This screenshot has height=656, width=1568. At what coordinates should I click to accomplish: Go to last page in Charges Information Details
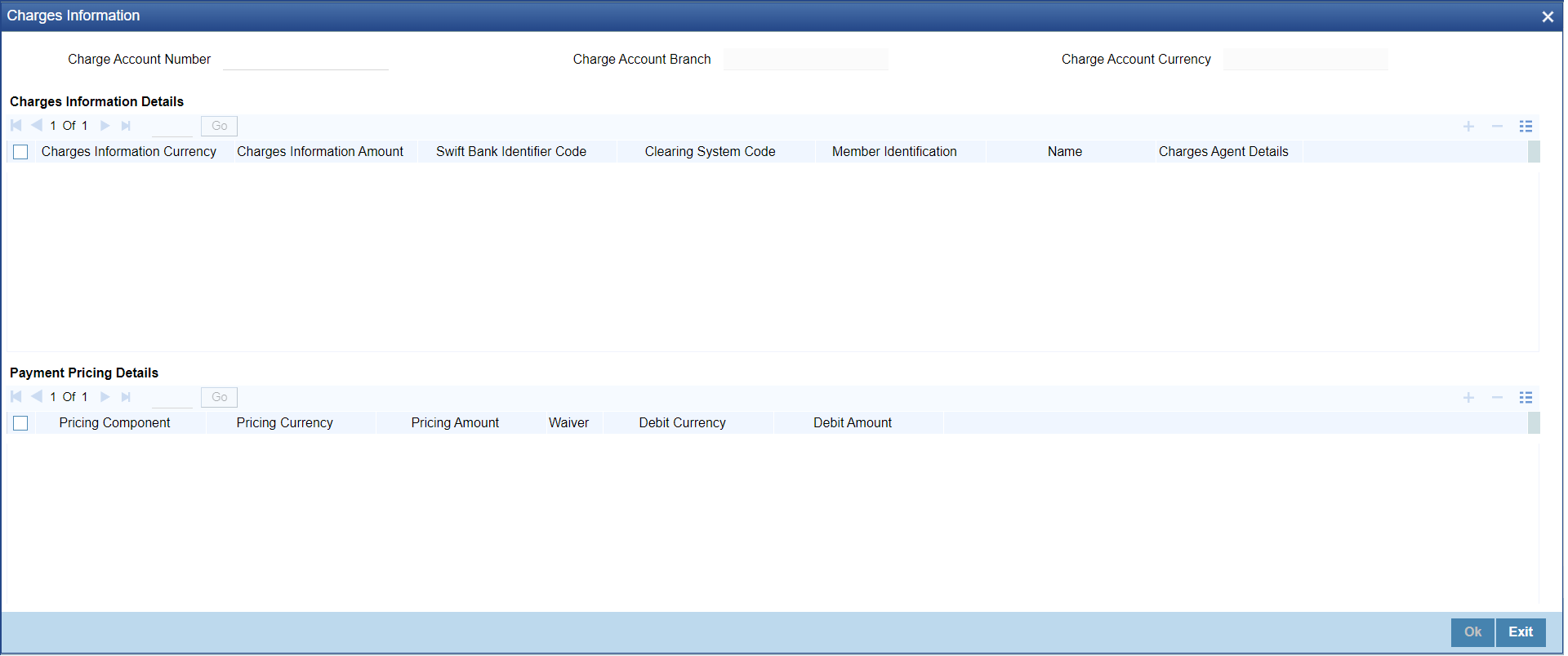click(x=126, y=126)
